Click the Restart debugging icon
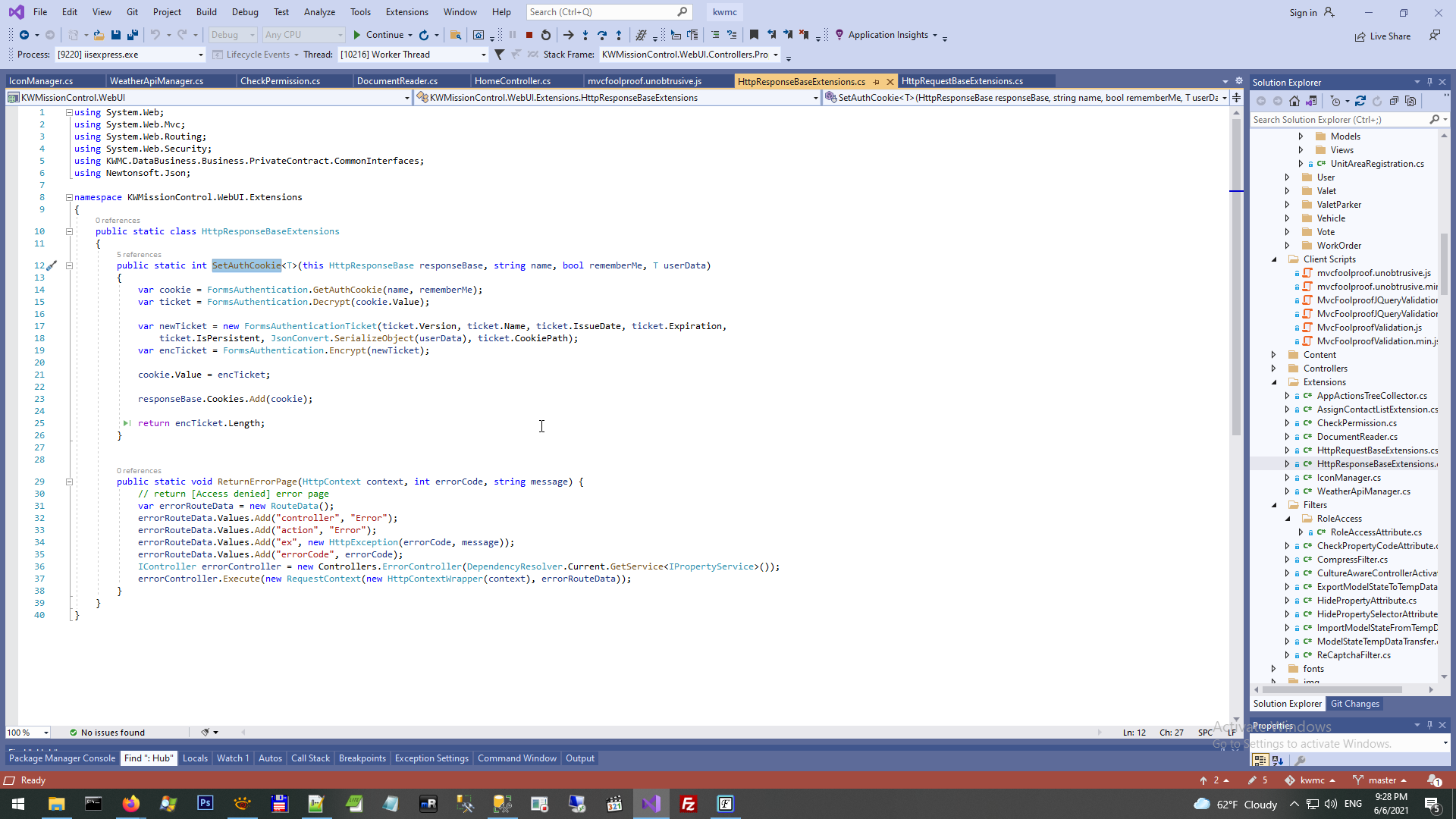Screen dimensions: 1456x819 546,35
